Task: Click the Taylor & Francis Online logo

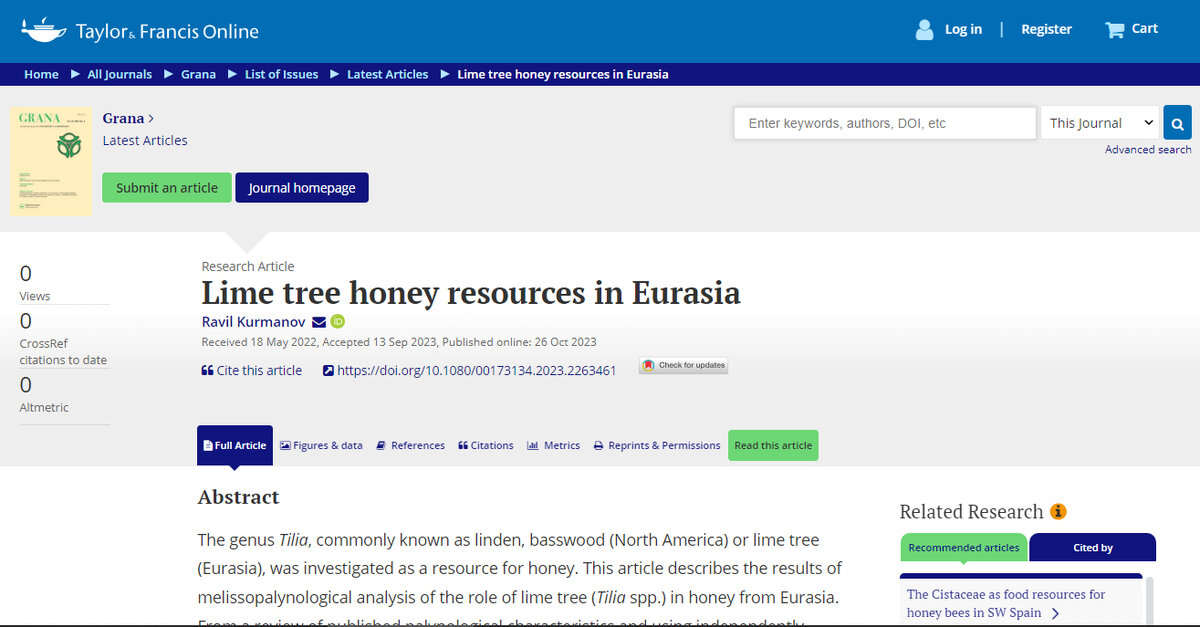Action: click(x=140, y=30)
